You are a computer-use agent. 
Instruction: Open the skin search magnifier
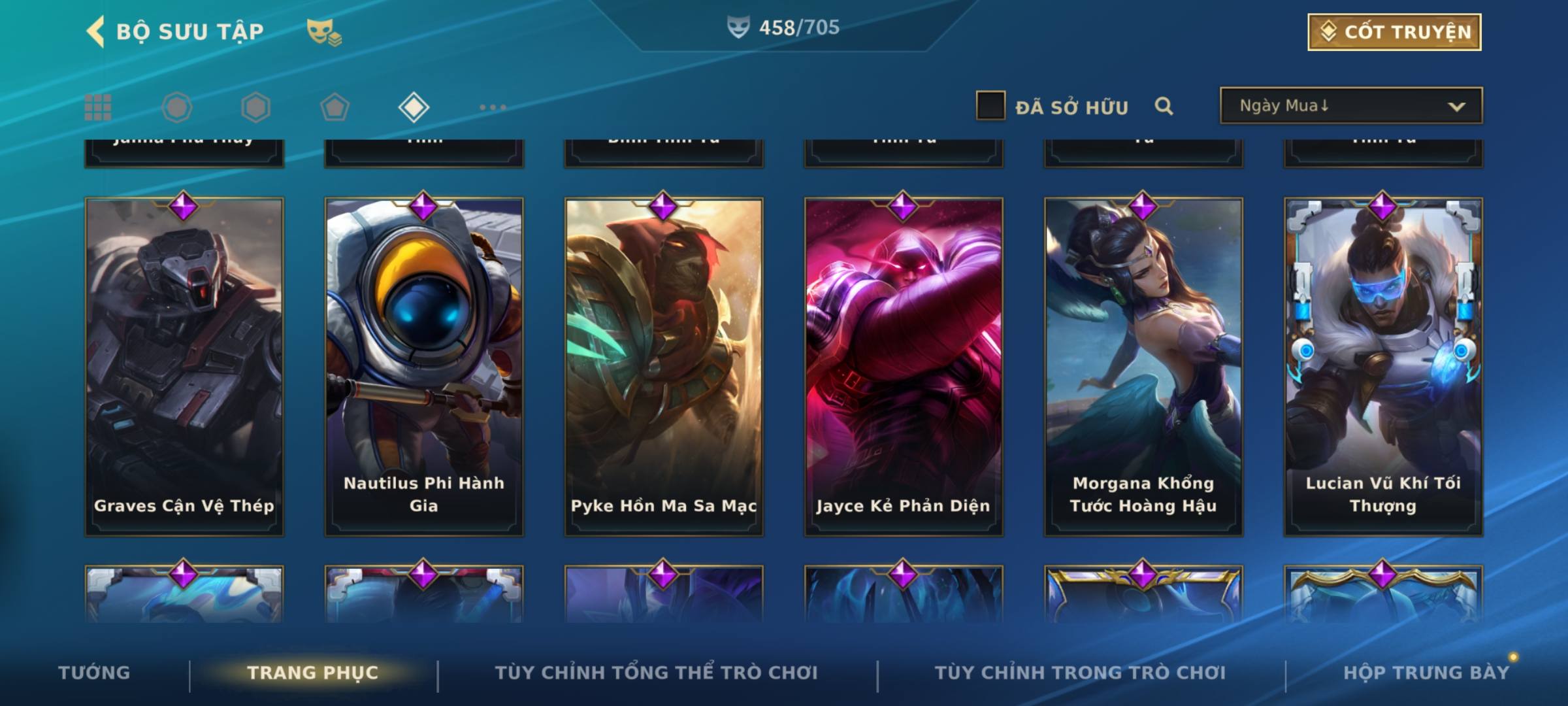pyautogui.click(x=1164, y=106)
